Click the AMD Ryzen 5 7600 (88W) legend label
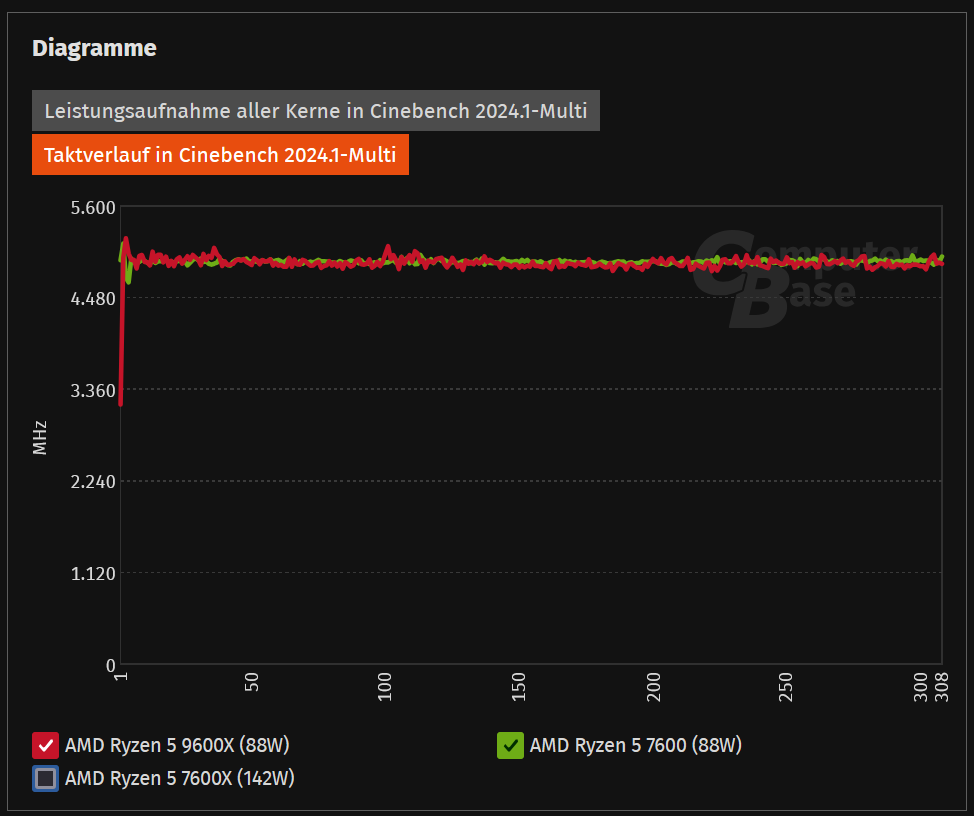Viewport: 974px width, 816px height. coord(635,745)
